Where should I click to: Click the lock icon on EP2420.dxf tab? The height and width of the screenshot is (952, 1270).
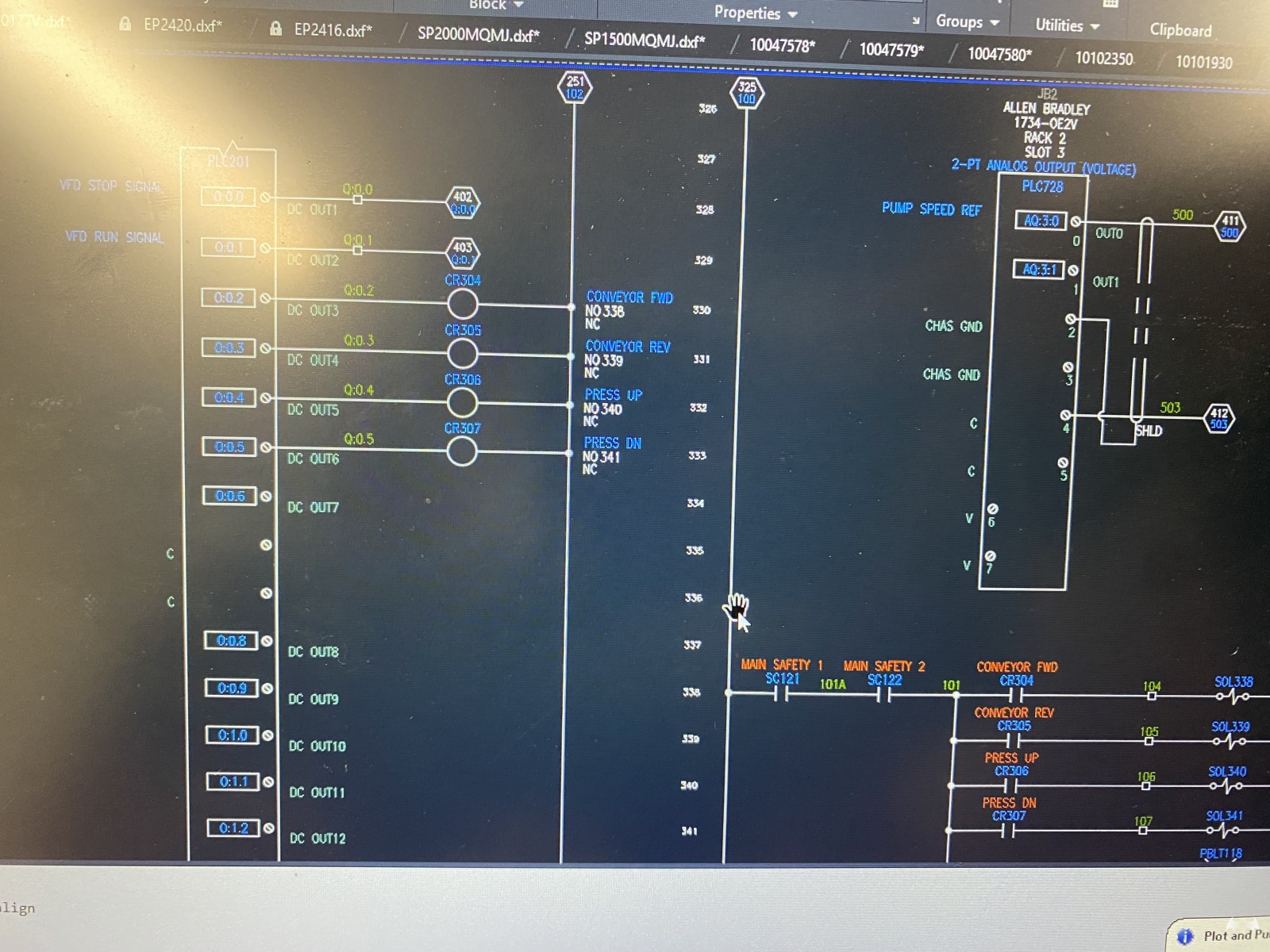point(125,24)
